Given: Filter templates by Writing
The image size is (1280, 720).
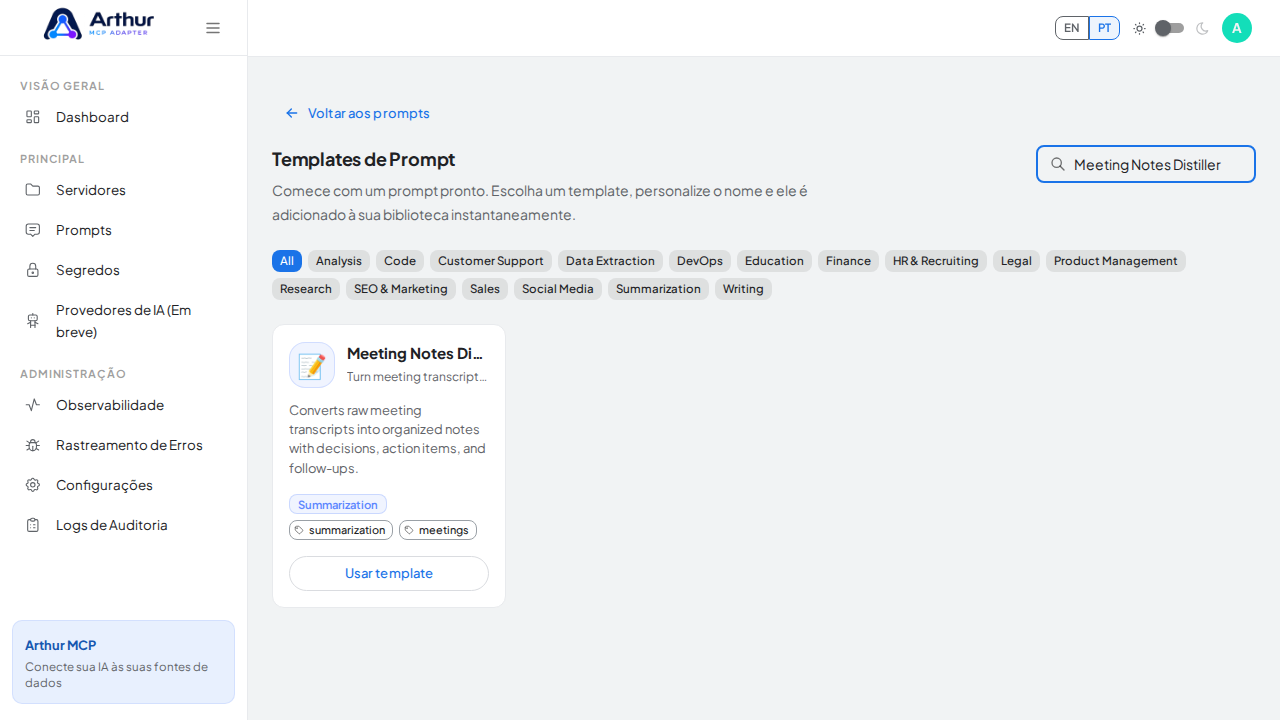Looking at the screenshot, I should pos(743,289).
